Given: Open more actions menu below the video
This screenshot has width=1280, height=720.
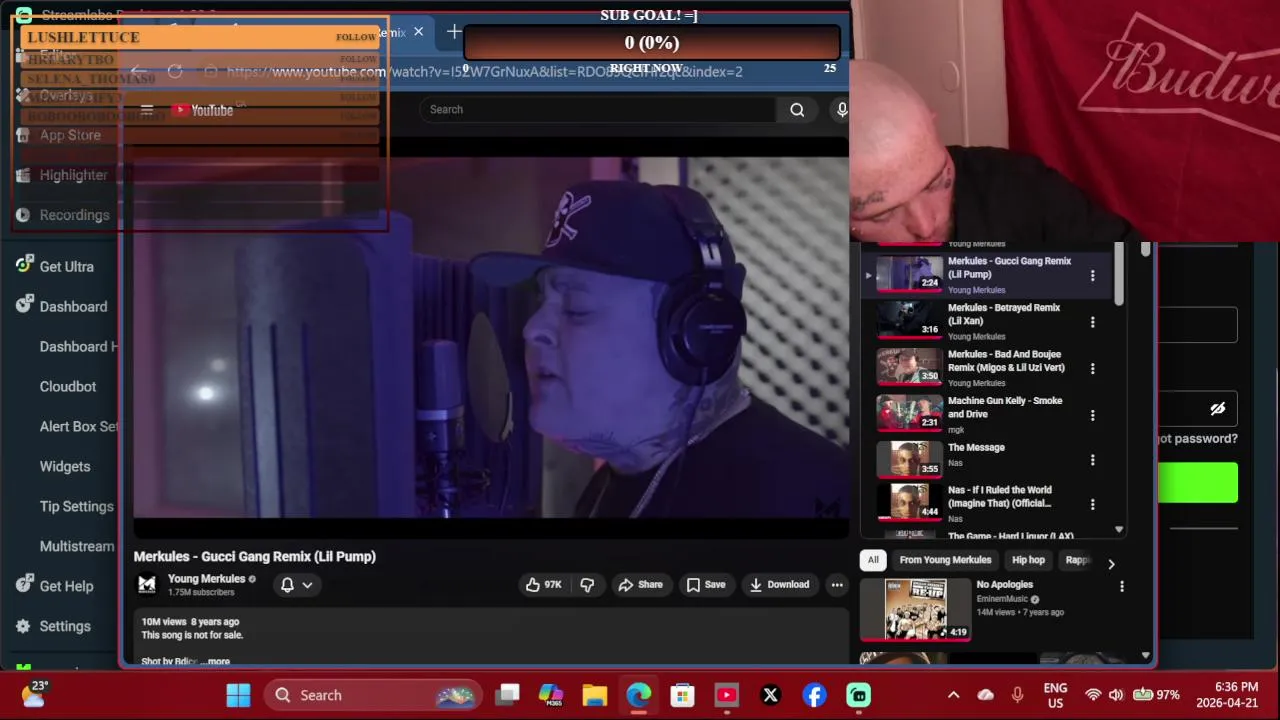Looking at the screenshot, I should click(x=837, y=585).
